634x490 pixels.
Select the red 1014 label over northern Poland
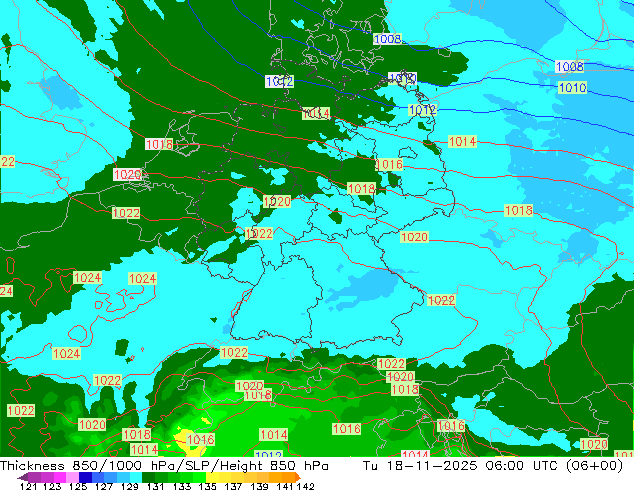(463, 142)
